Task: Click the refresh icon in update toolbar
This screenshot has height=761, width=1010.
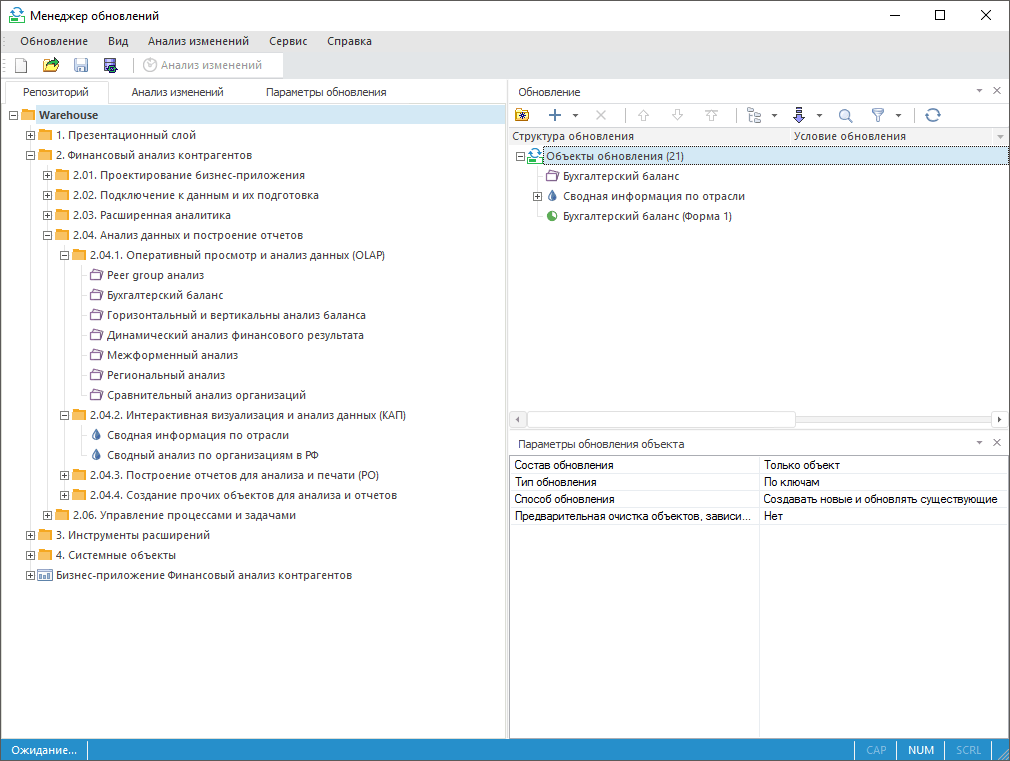Action: click(x=933, y=115)
